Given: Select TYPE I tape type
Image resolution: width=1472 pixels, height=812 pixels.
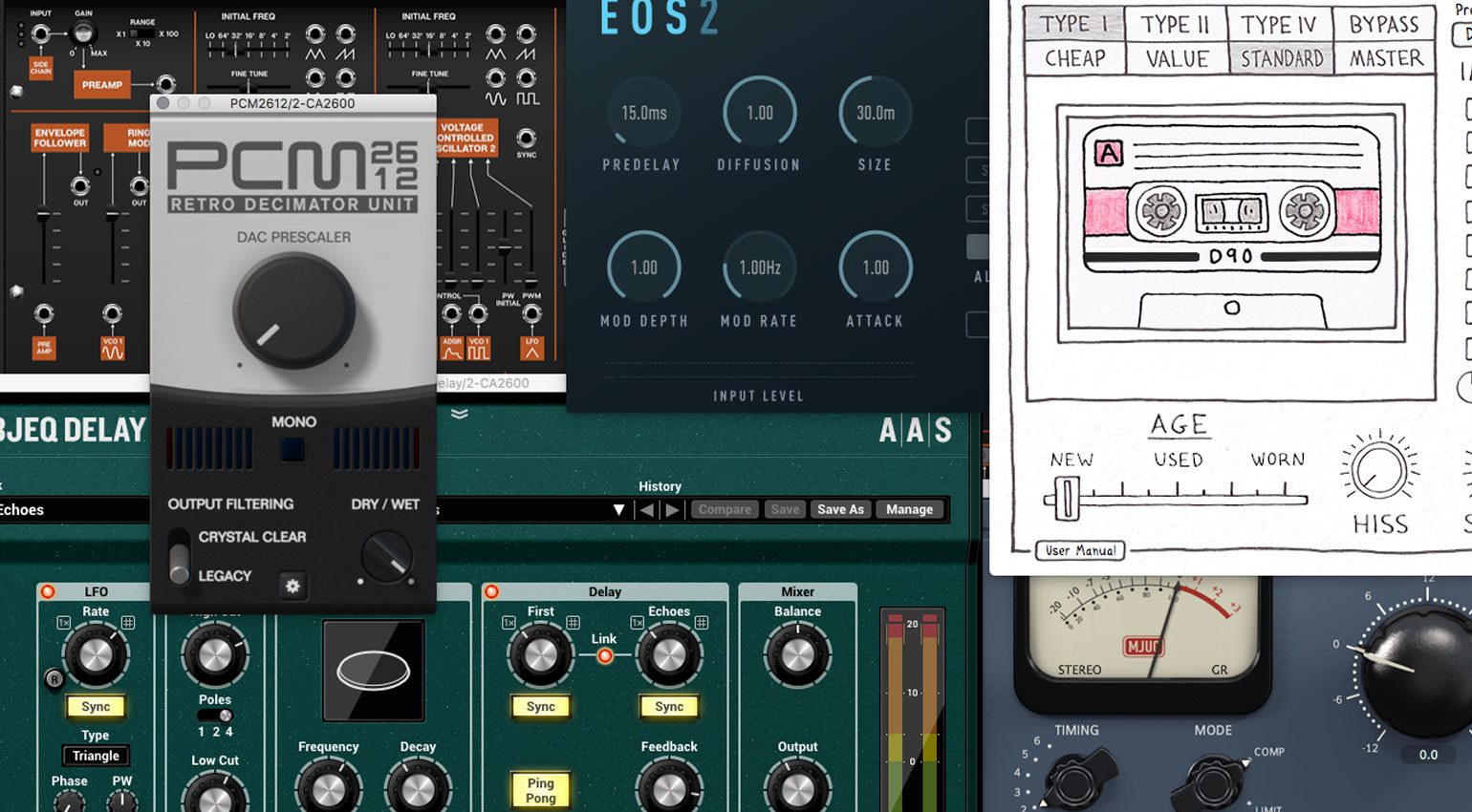Looking at the screenshot, I should click(x=1073, y=23).
